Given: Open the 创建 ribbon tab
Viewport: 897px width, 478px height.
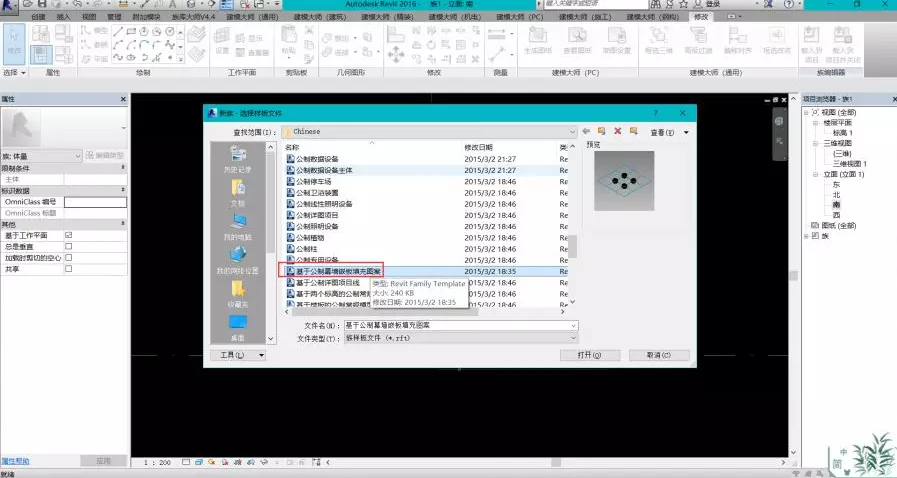Looking at the screenshot, I should point(39,17).
